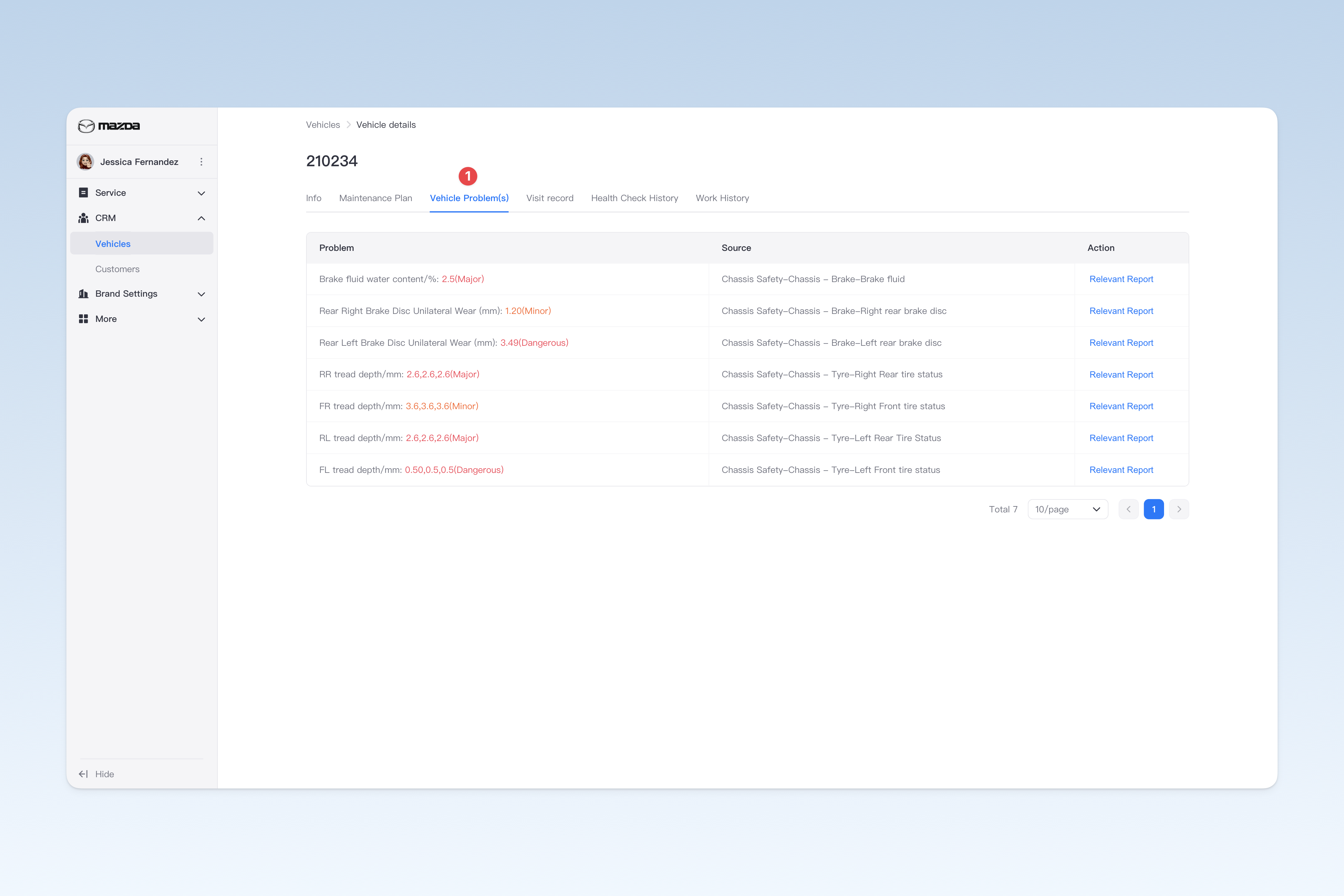Viewport: 1344px width, 896px height.
Task: Open the three-dot user menu
Action: pyautogui.click(x=201, y=162)
